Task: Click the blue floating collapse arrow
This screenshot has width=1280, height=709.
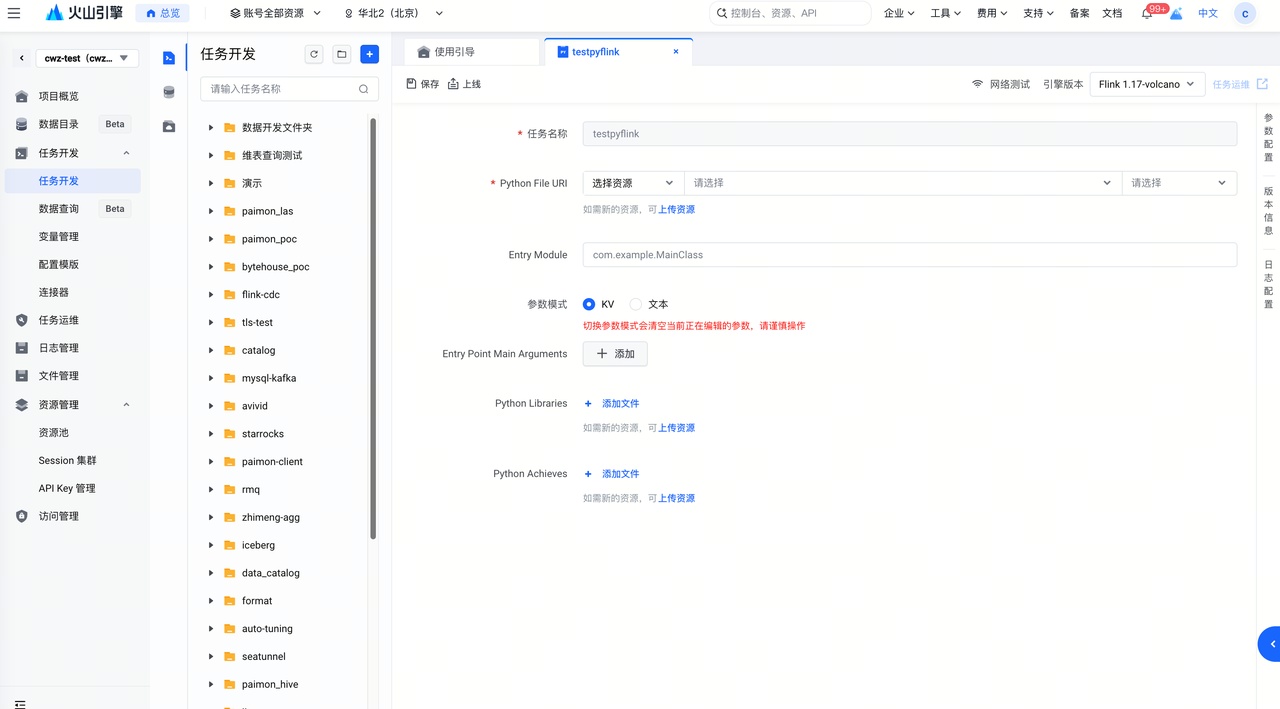Action: tap(1270, 644)
